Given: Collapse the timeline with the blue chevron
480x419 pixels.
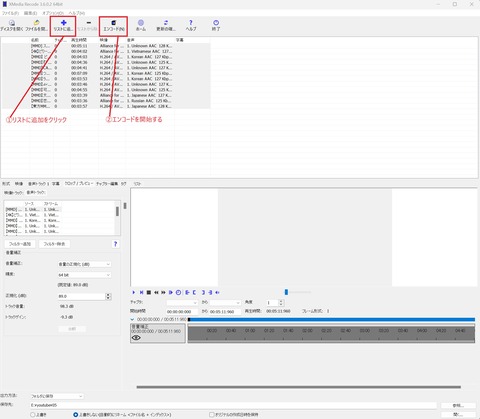Looking at the screenshot, I should point(132,319).
